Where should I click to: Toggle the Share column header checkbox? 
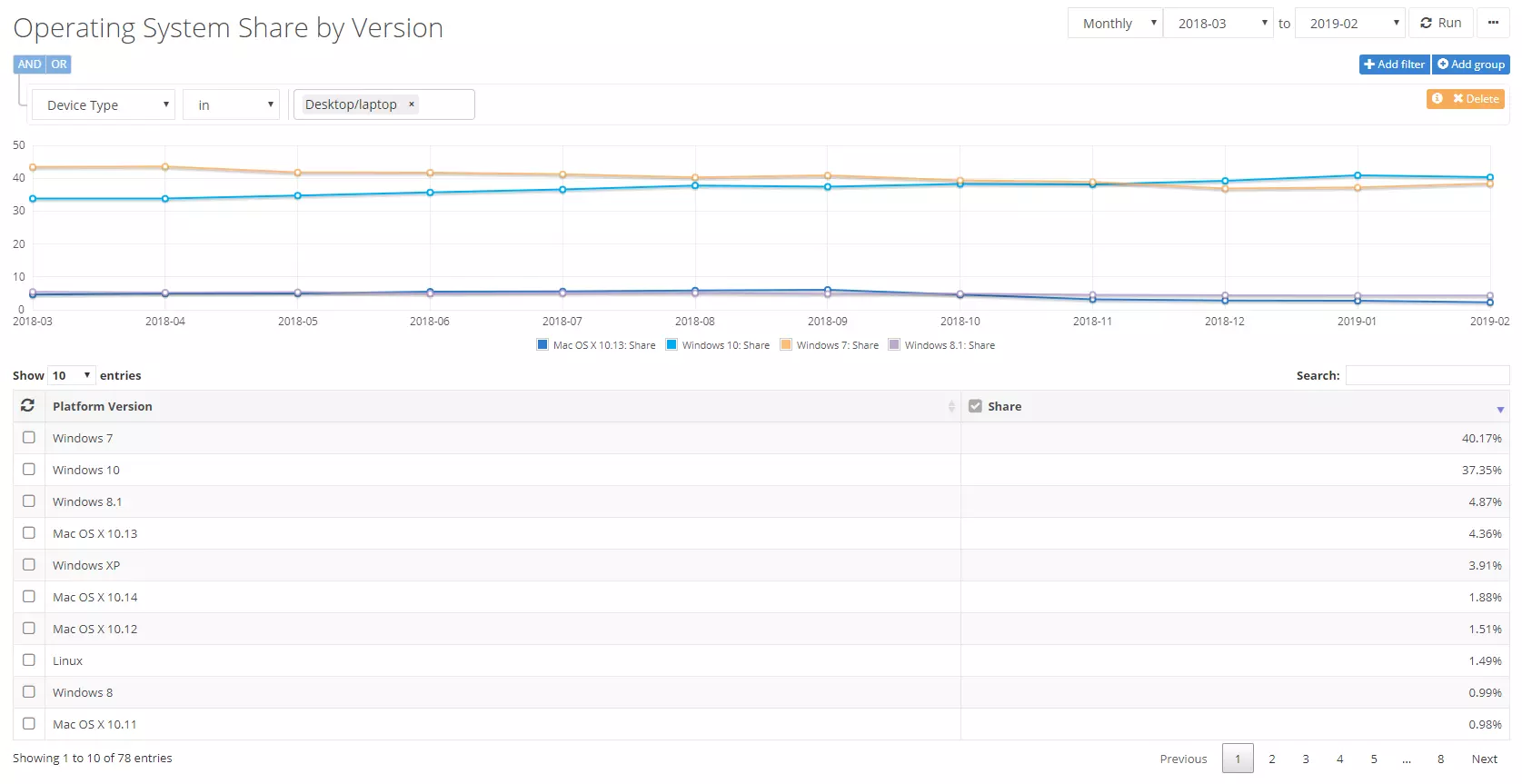(x=975, y=406)
